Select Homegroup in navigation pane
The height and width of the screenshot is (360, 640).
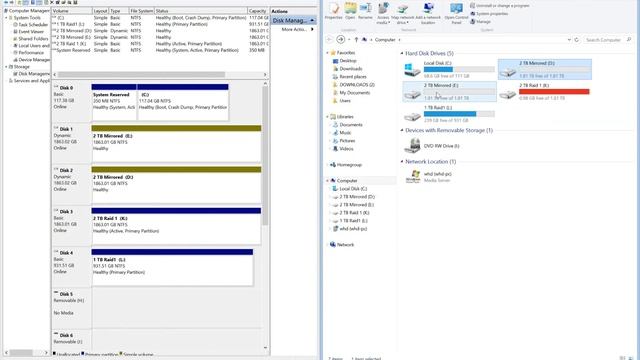click(x=349, y=165)
